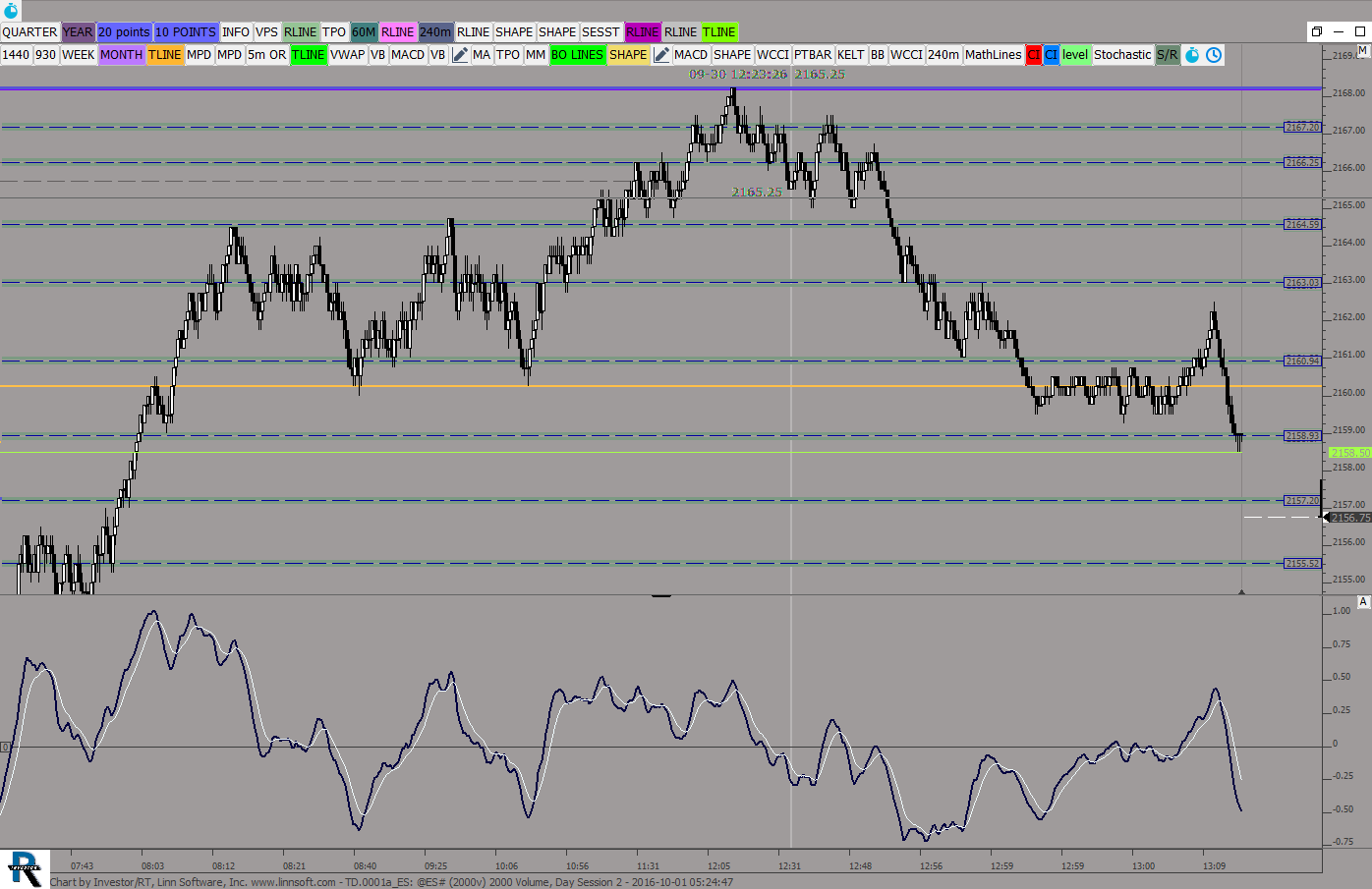Click the pencil draw icon beside MA button

tap(459, 55)
